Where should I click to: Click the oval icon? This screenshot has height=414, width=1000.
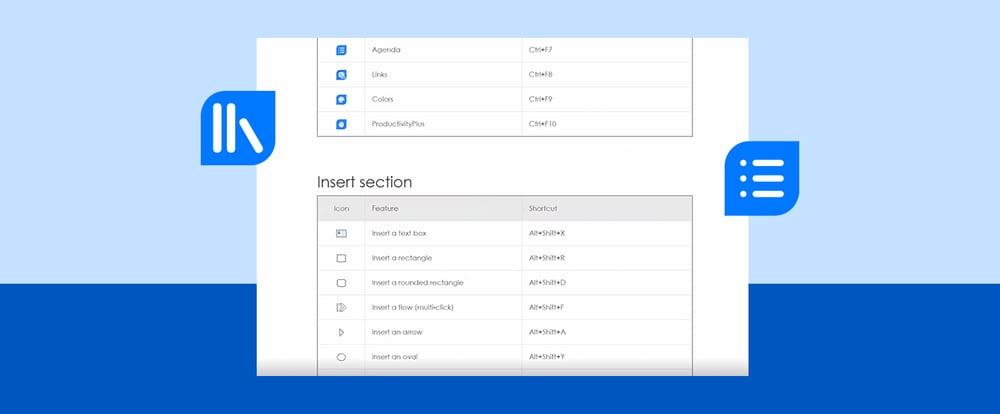pos(341,357)
